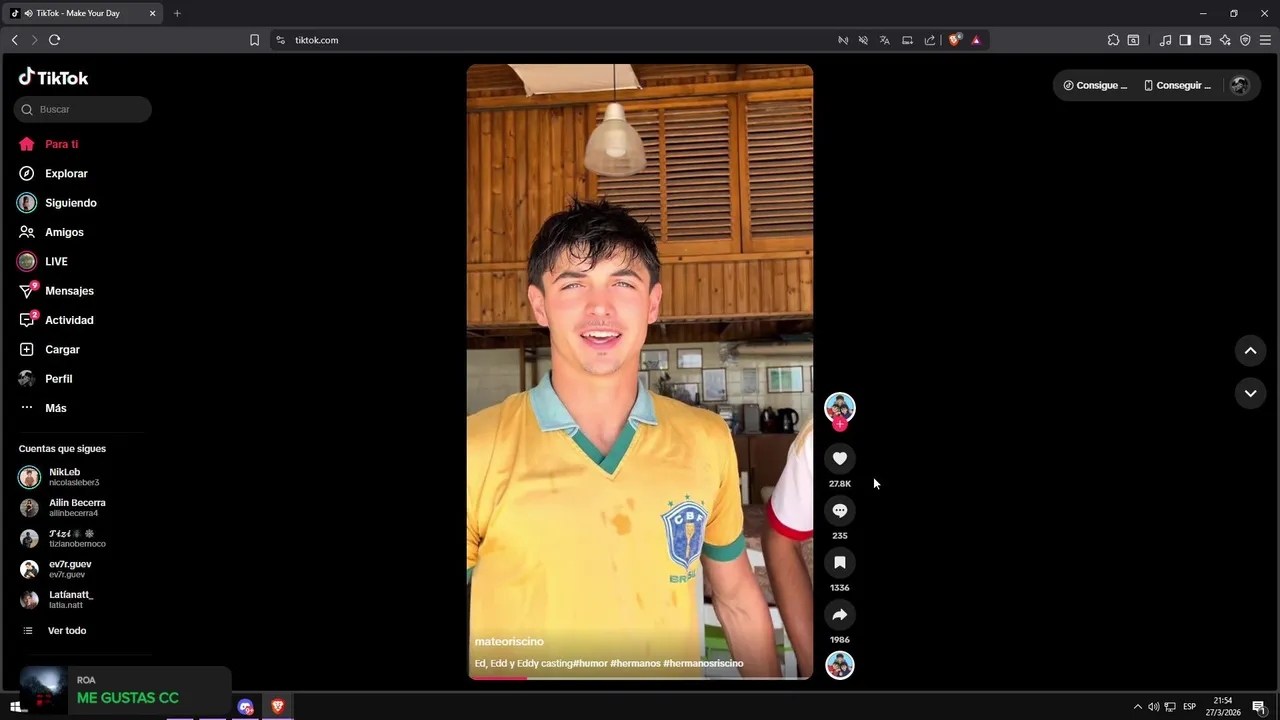The height and width of the screenshot is (720, 1280).
Task: Open the extensions puzzle icon
Action: click(1113, 40)
